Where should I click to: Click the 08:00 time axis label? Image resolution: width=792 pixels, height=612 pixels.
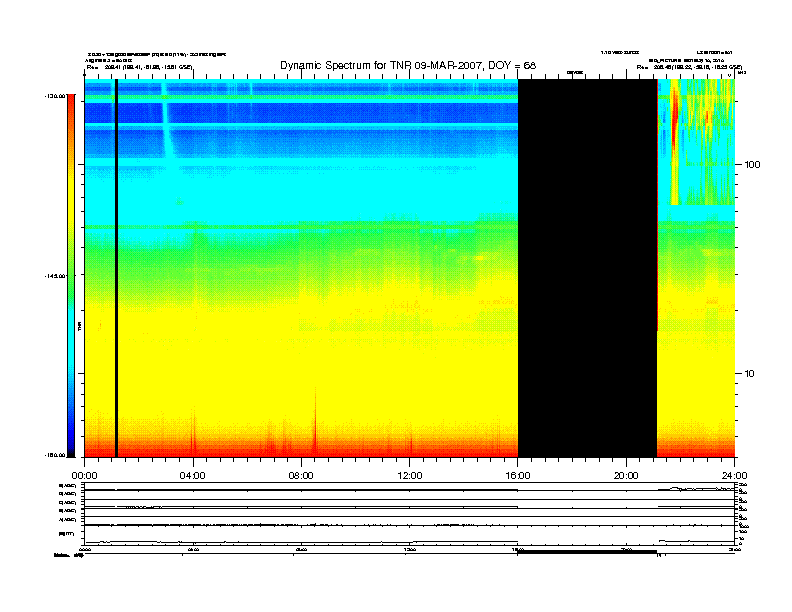[301, 476]
